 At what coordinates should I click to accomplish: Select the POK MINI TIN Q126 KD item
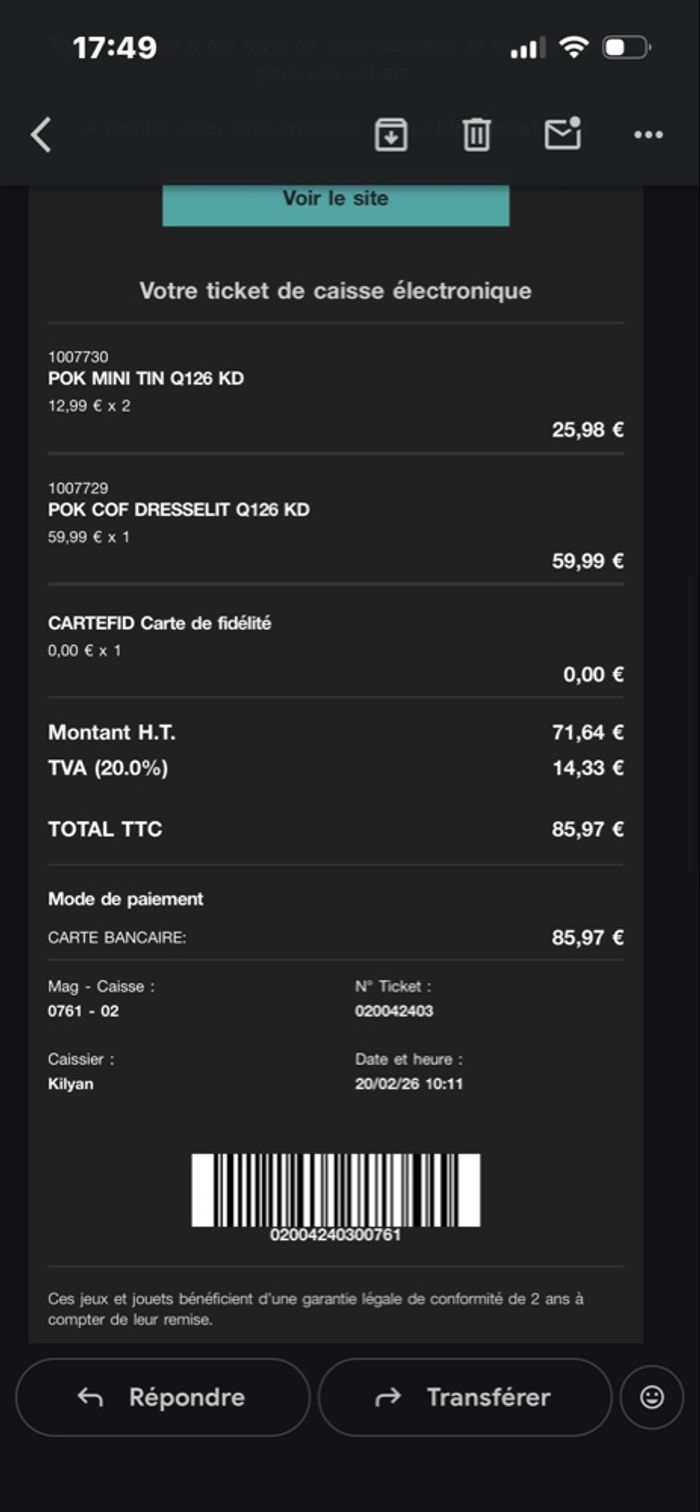click(146, 379)
